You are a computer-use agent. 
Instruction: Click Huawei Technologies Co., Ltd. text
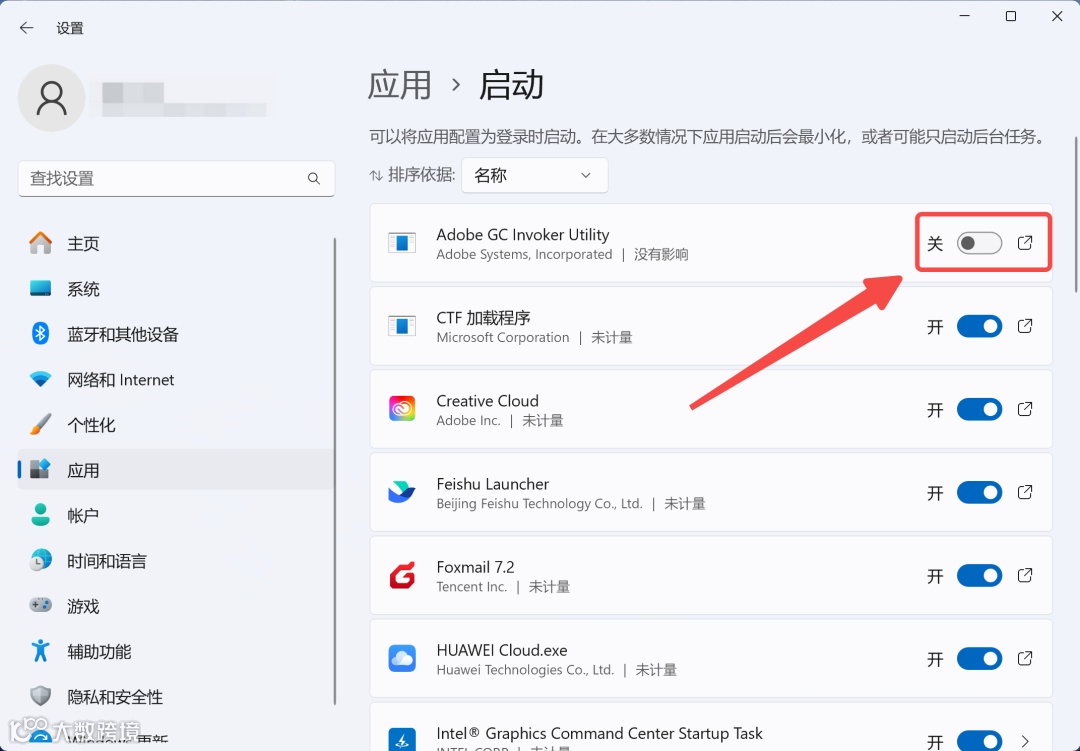[525, 670]
